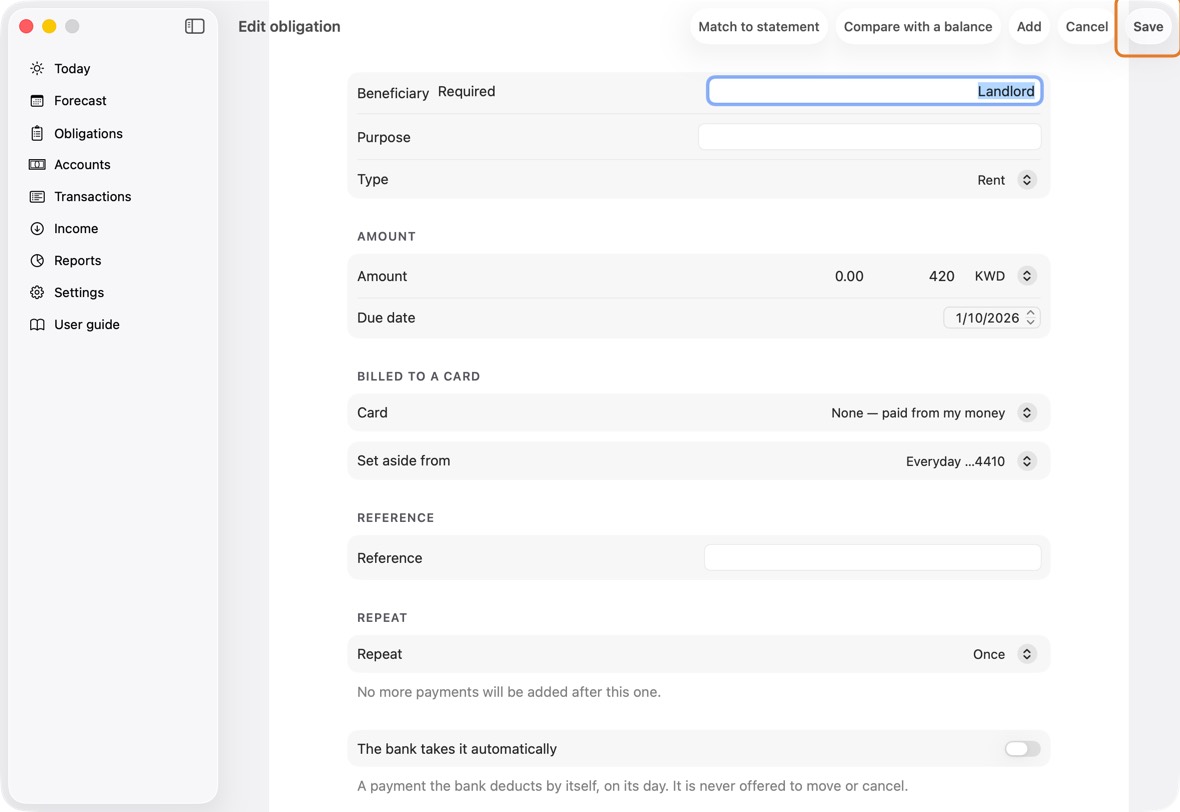Click the Obligations clipboard icon
Screen dimensions: 1180x812
click(x=37, y=133)
